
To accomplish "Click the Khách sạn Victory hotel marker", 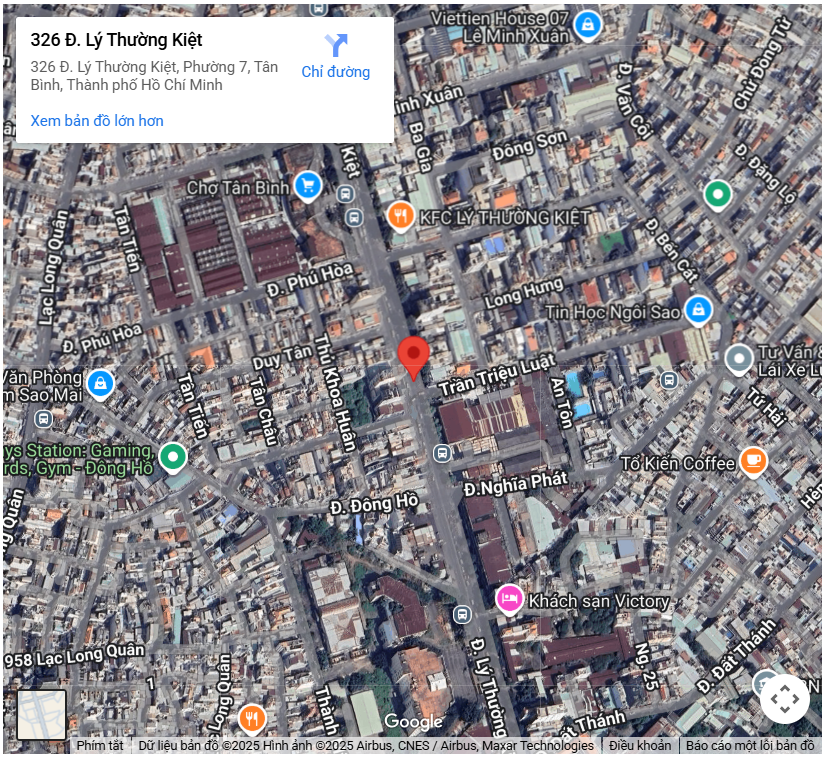I will tap(509, 600).
